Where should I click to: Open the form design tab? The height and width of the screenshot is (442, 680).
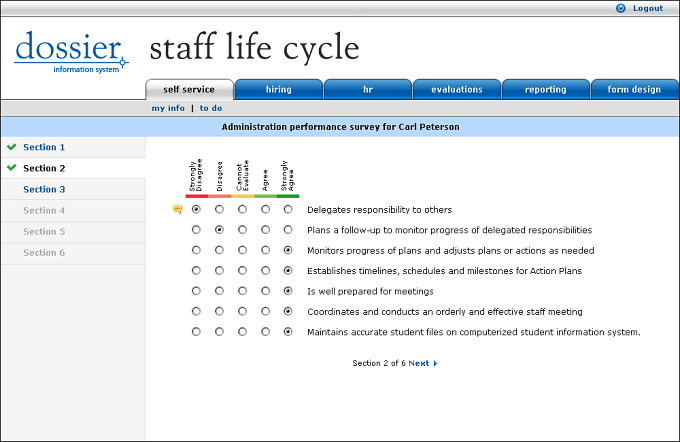[x=634, y=89]
